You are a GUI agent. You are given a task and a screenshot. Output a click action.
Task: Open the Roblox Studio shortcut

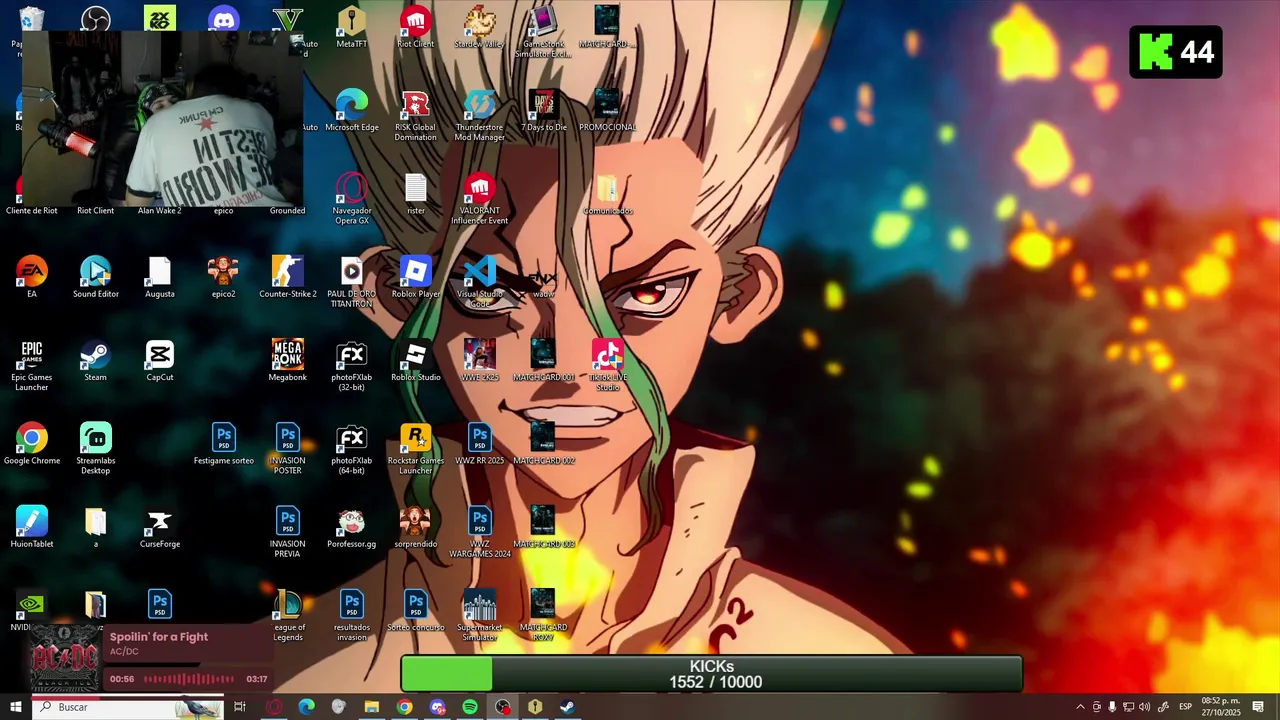[x=415, y=360]
